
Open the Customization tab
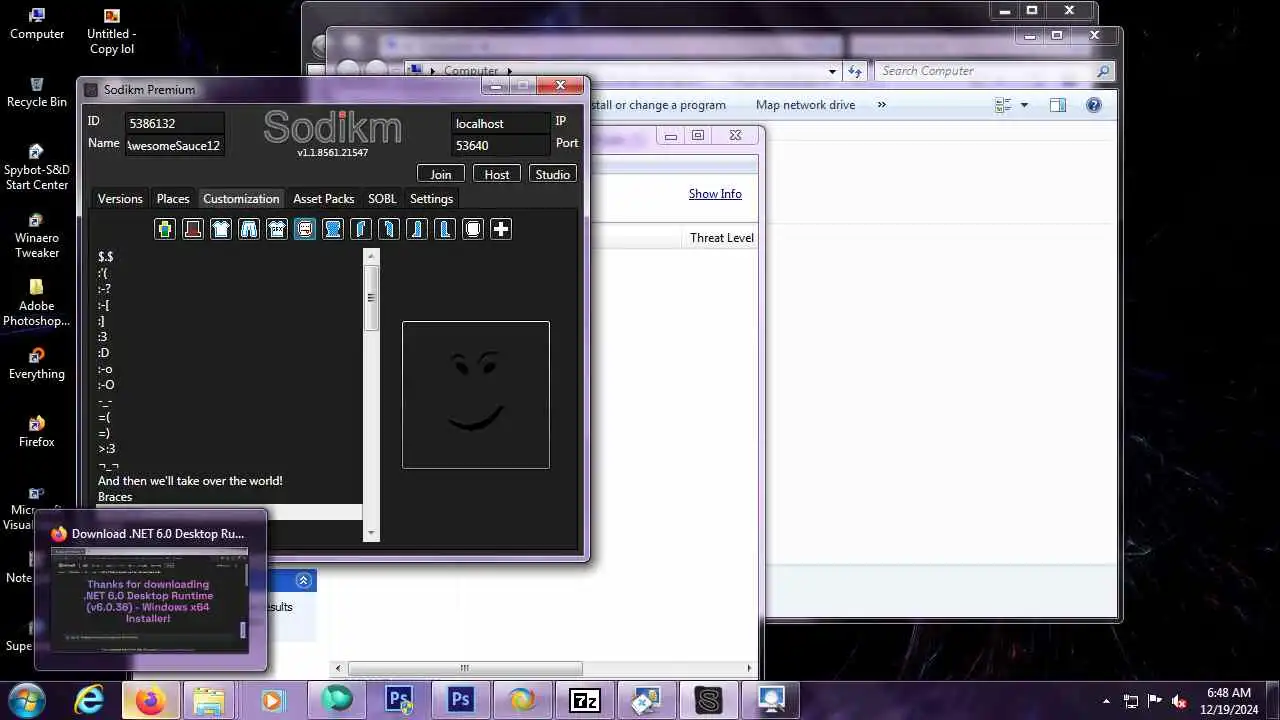(x=241, y=198)
